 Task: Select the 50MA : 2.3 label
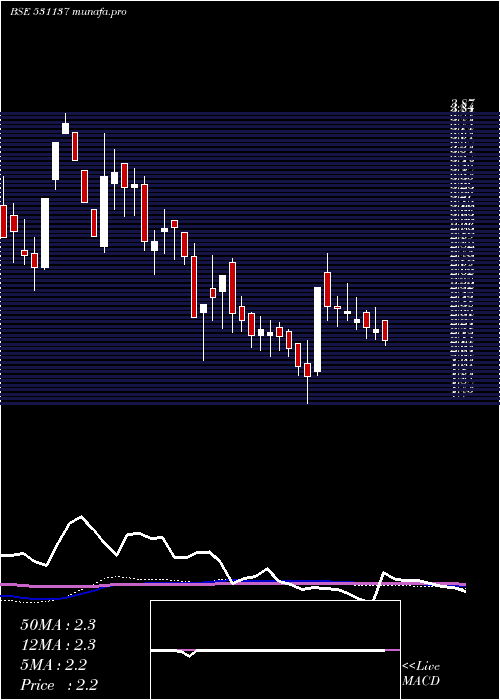(x=58, y=625)
